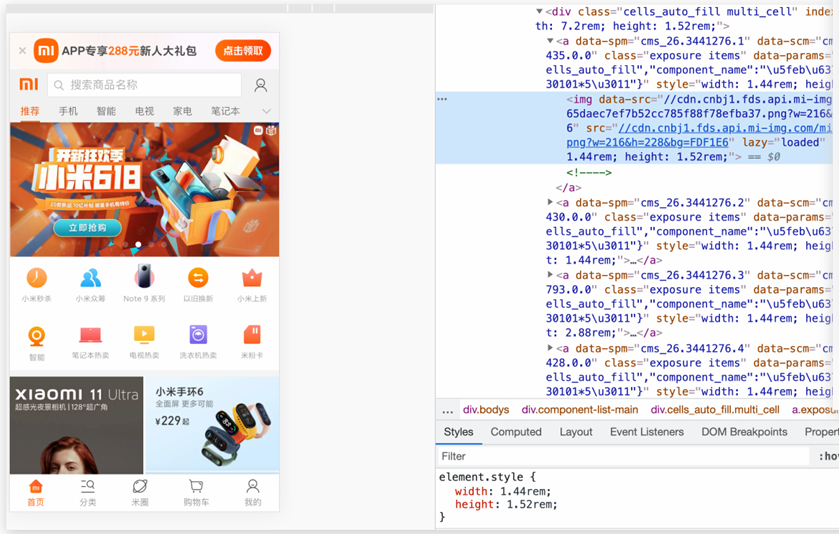Focus the 搜索商品名称 search field

[144, 85]
